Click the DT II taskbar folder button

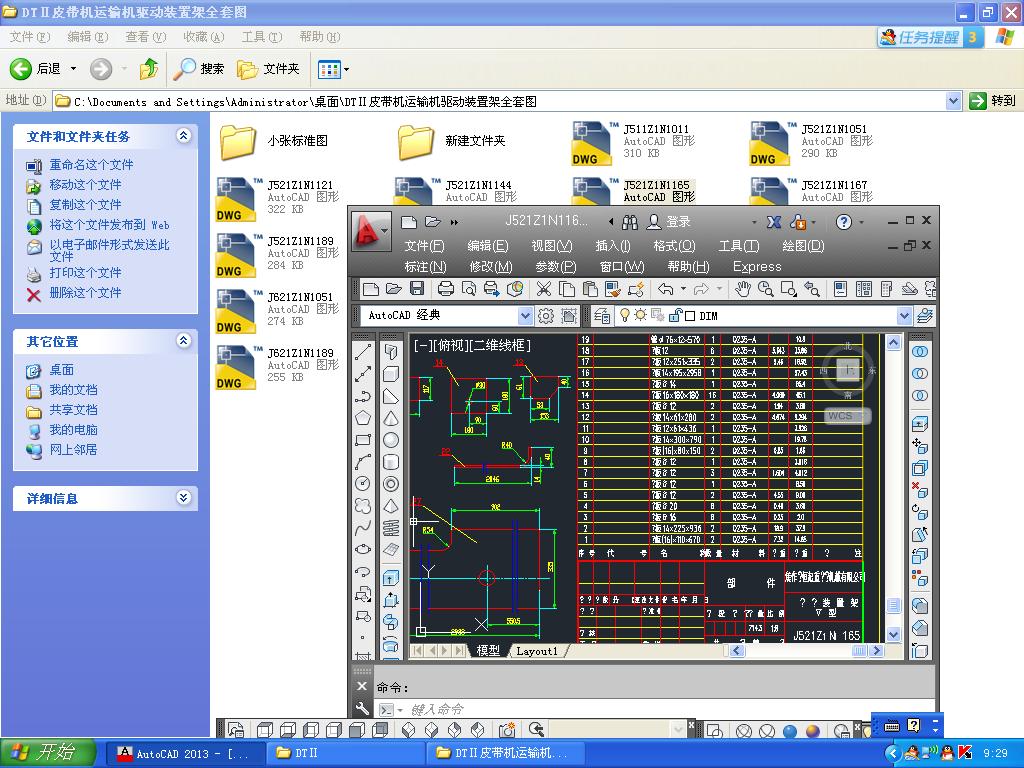(x=344, y=754)
